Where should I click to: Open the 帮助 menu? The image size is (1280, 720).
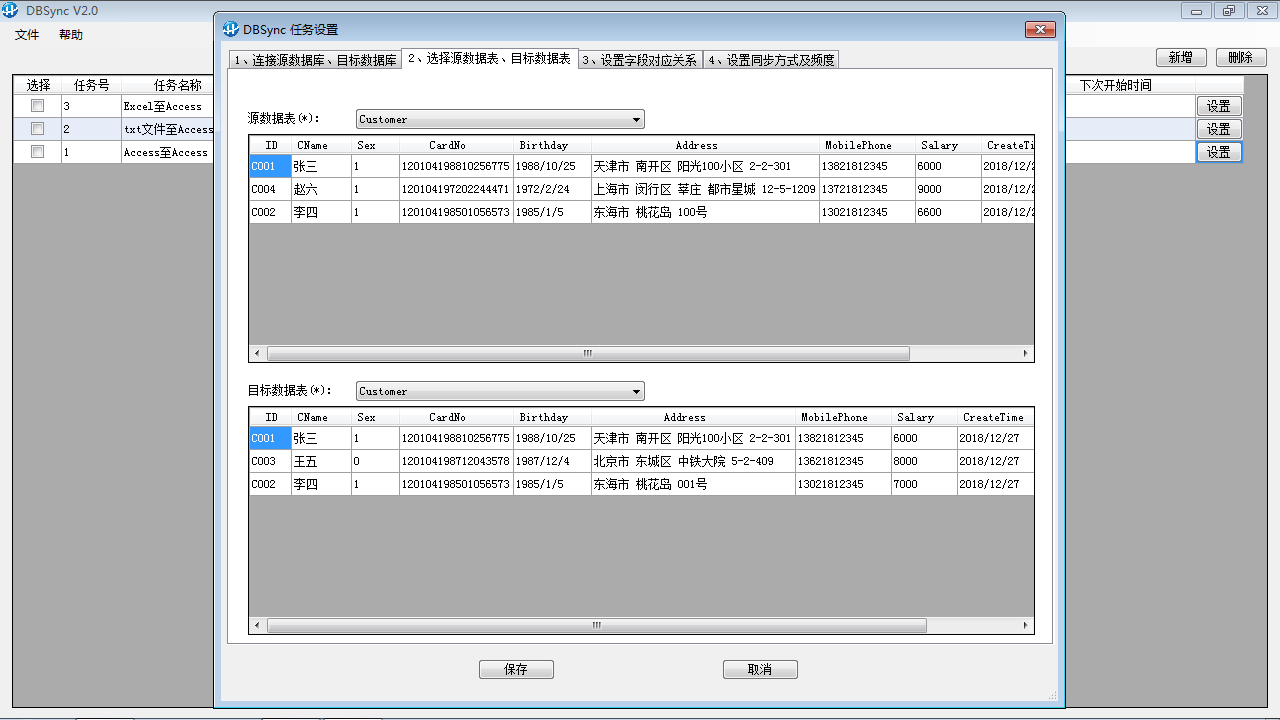tap(69, 34)
